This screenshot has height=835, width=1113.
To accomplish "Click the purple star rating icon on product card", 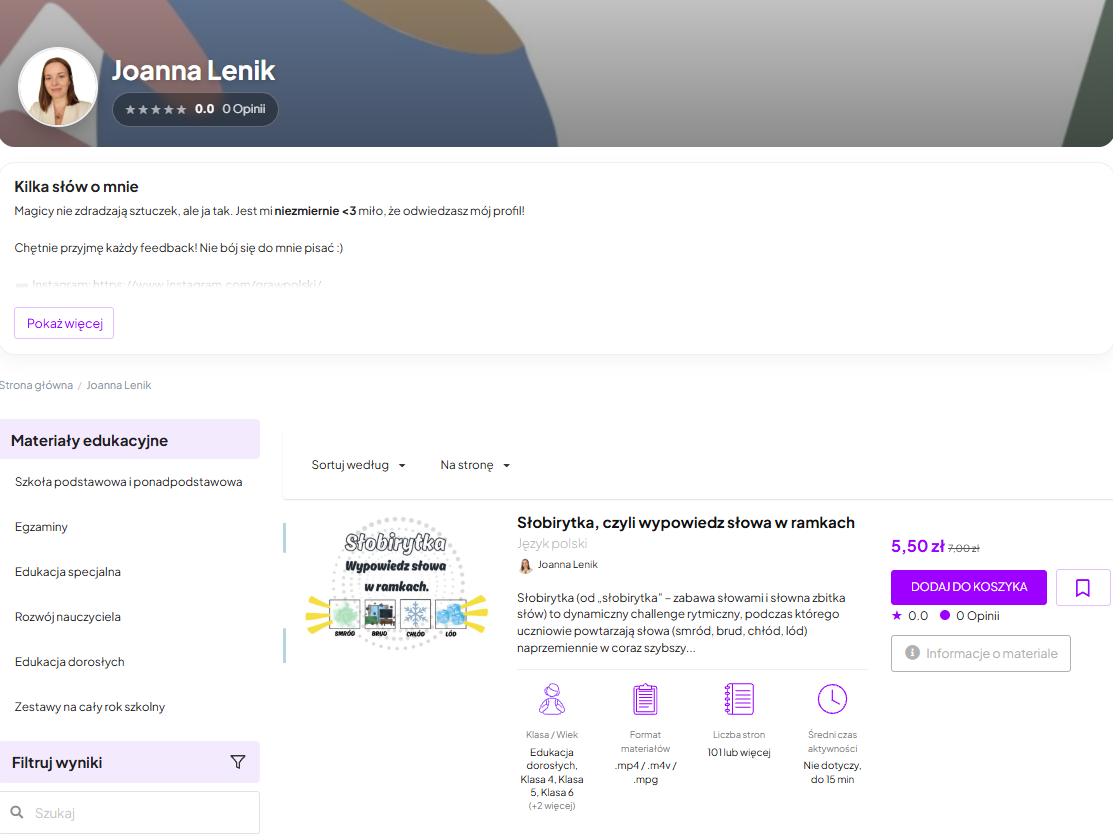I will (x=897, y=616).
